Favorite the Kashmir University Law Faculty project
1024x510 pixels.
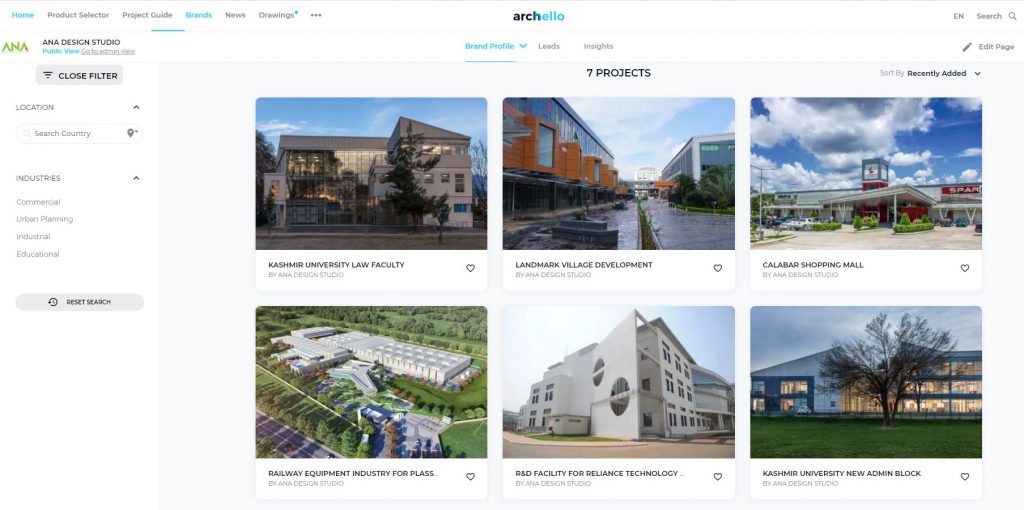470,268
